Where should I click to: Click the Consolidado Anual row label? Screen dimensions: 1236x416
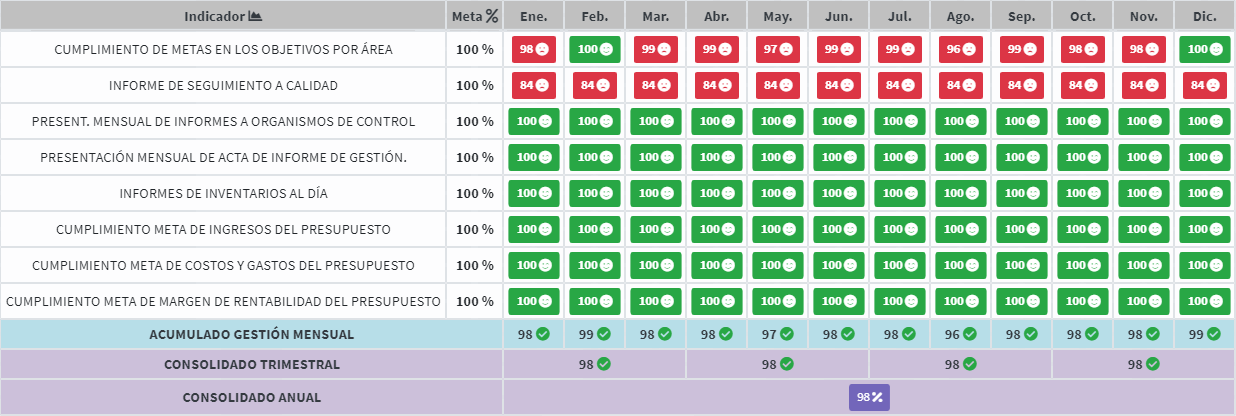tap(251, 397)
